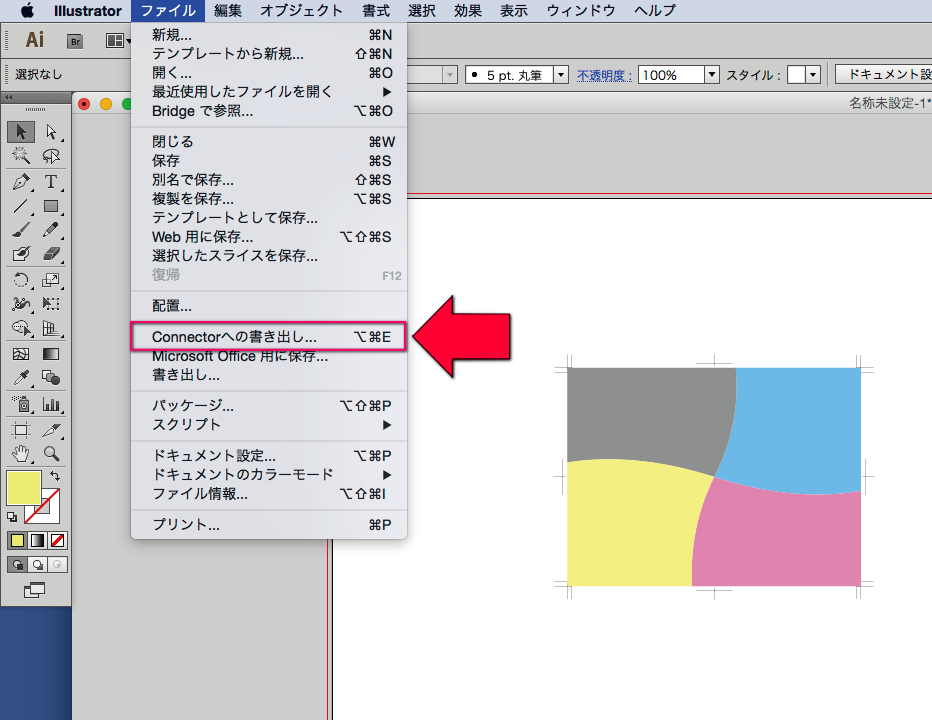Expand the recently used files submenu
932x720 pixels.
[269, 92]
